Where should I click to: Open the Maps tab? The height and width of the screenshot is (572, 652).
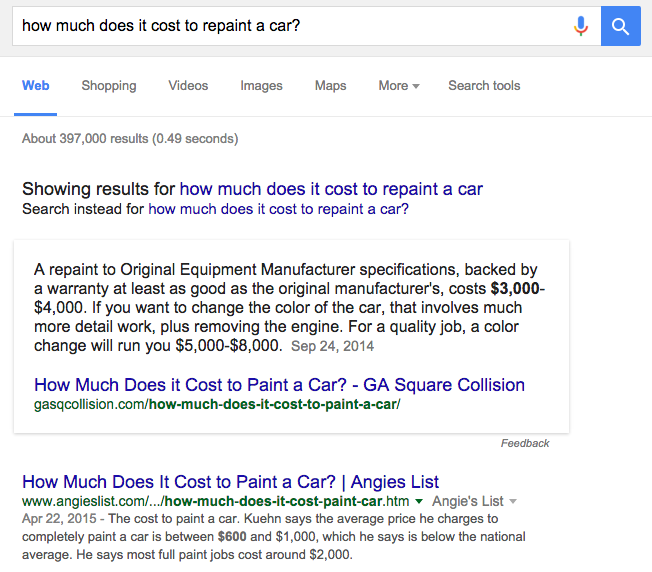[x=330, y=86]
